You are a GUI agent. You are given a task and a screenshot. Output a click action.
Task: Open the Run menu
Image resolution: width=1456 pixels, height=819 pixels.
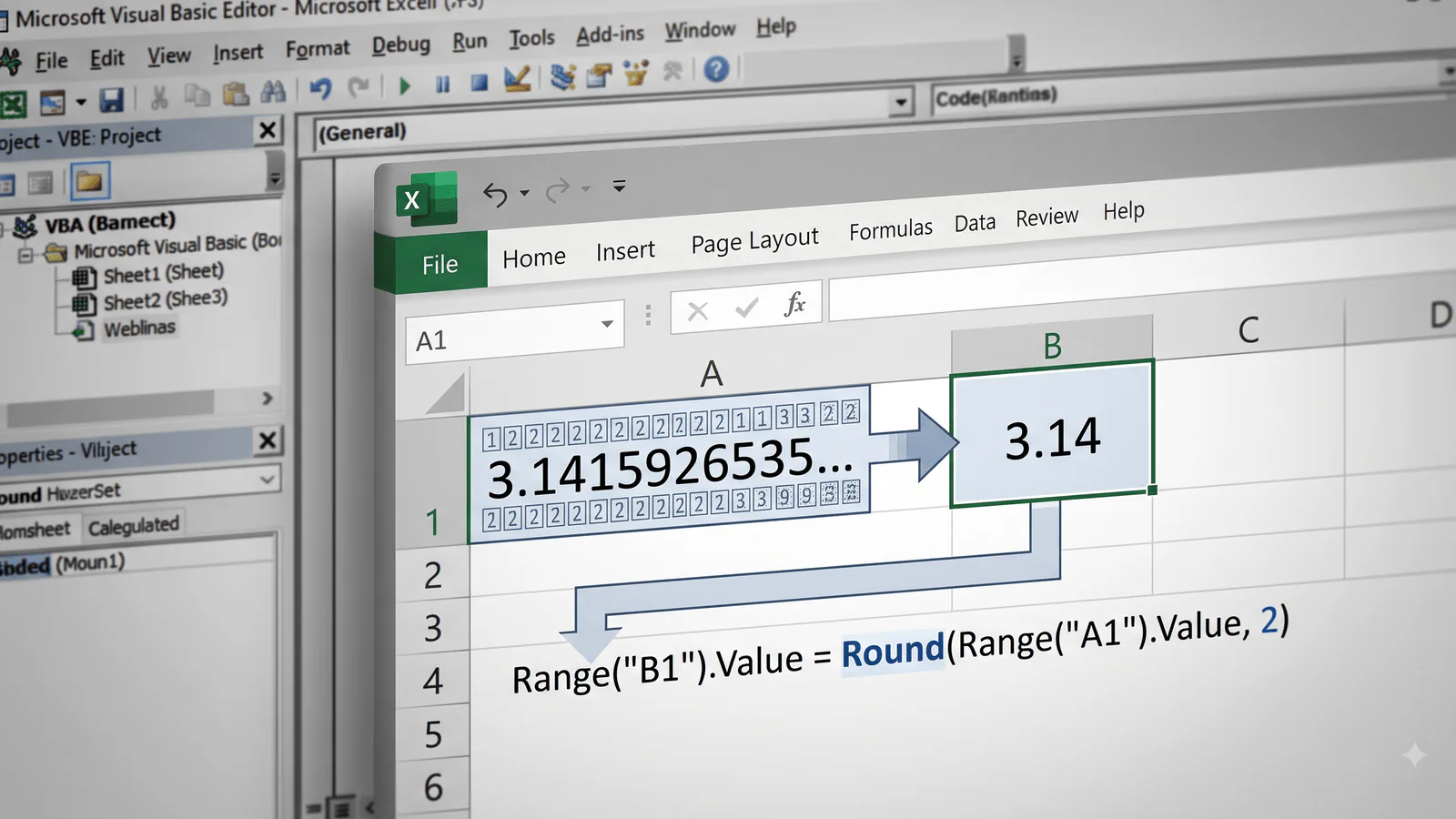click(470, 41)
